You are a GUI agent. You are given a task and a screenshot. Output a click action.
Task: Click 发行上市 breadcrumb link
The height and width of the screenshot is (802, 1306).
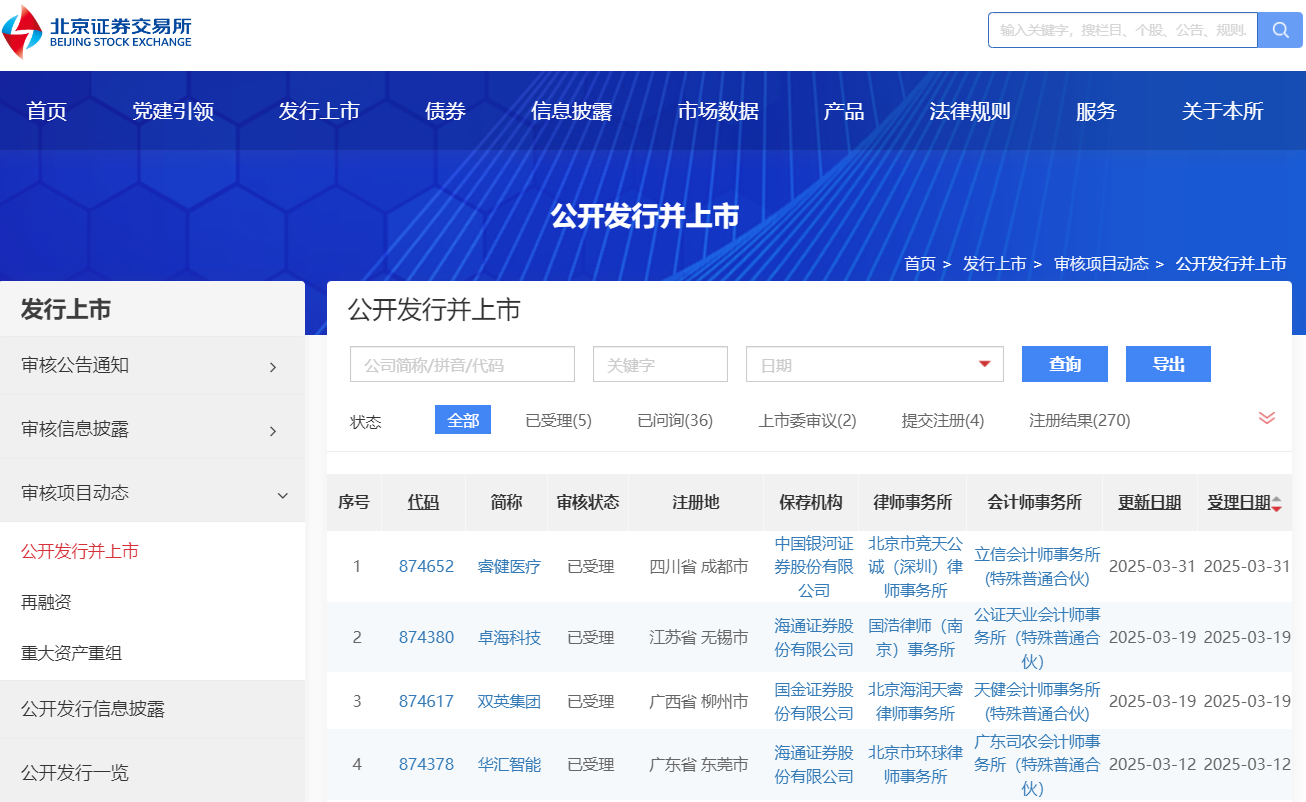click(x=994, y=264)
